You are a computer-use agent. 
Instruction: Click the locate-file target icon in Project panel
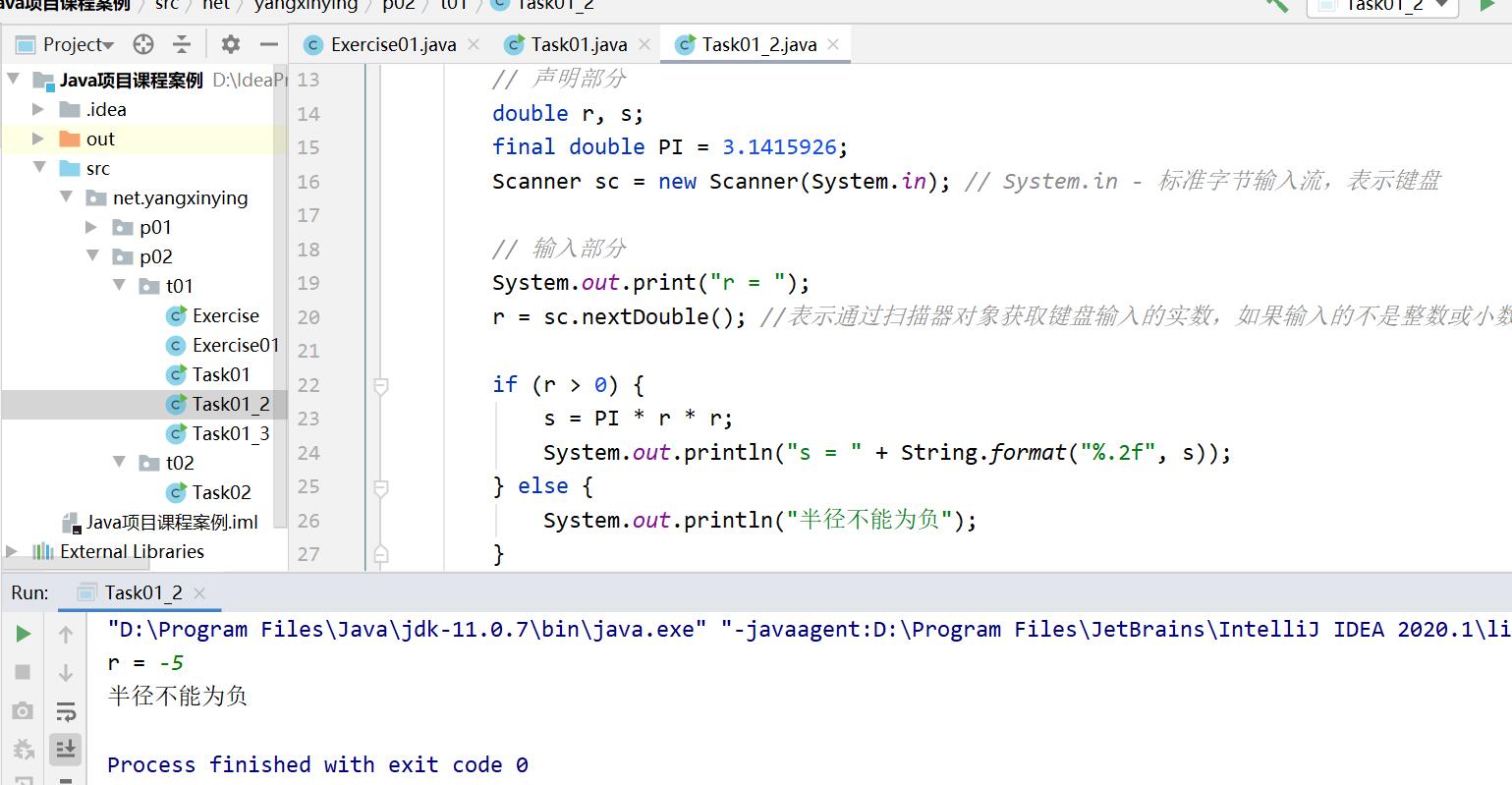click(x=143, y=44)
